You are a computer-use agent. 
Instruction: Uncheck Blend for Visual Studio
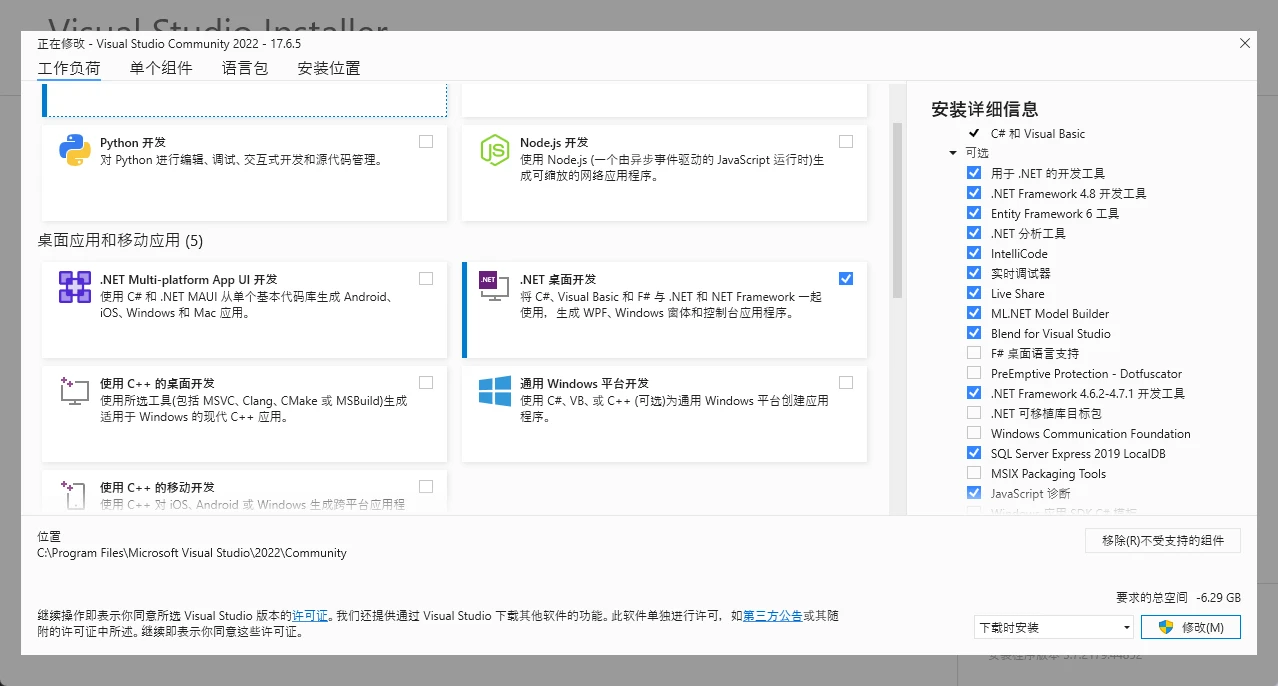974,333
